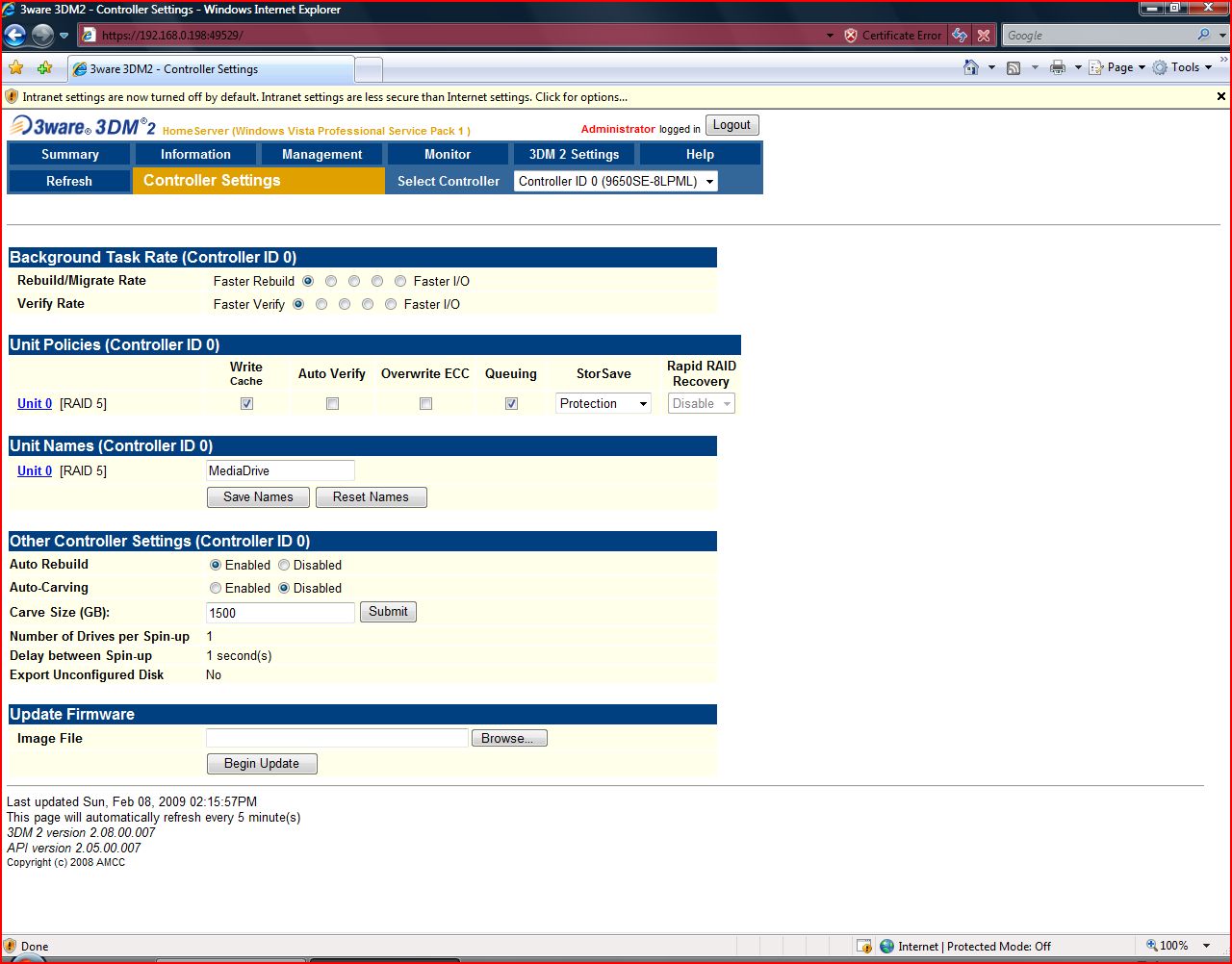Open the Page menu in command bar
The height and width of the screenshot is (964, 1232).
(x=1117, y=67)
